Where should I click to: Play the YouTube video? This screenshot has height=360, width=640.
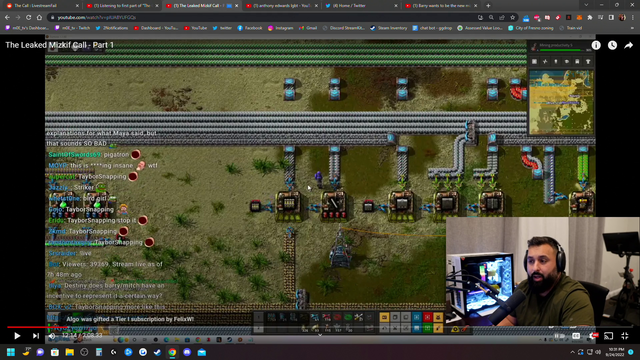17,336
